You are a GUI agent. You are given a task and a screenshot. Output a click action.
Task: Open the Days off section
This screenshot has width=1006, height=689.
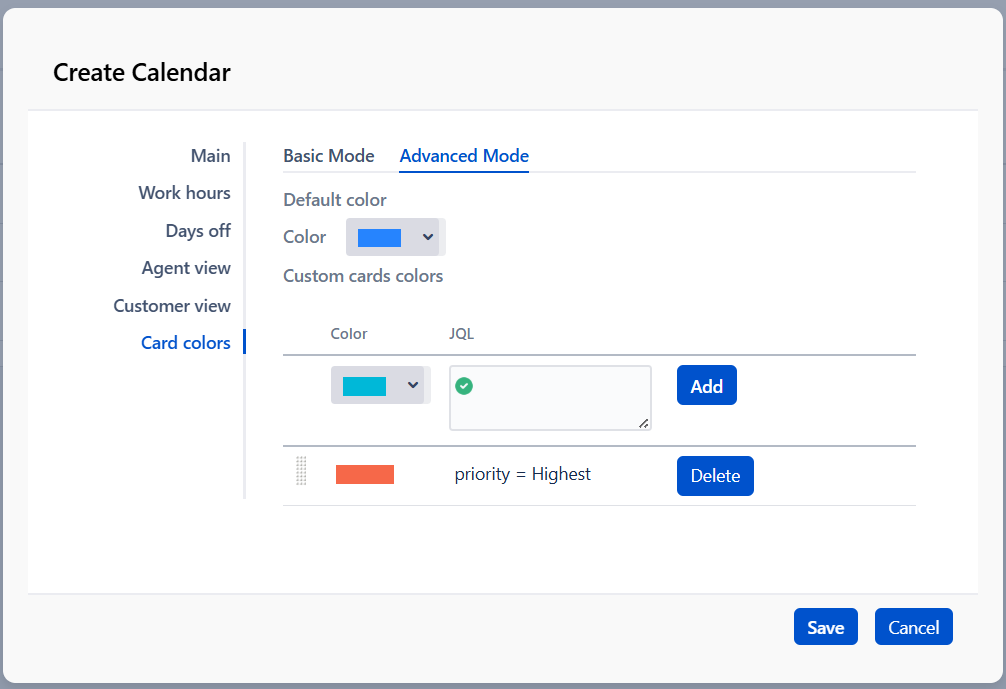(198, 231)
